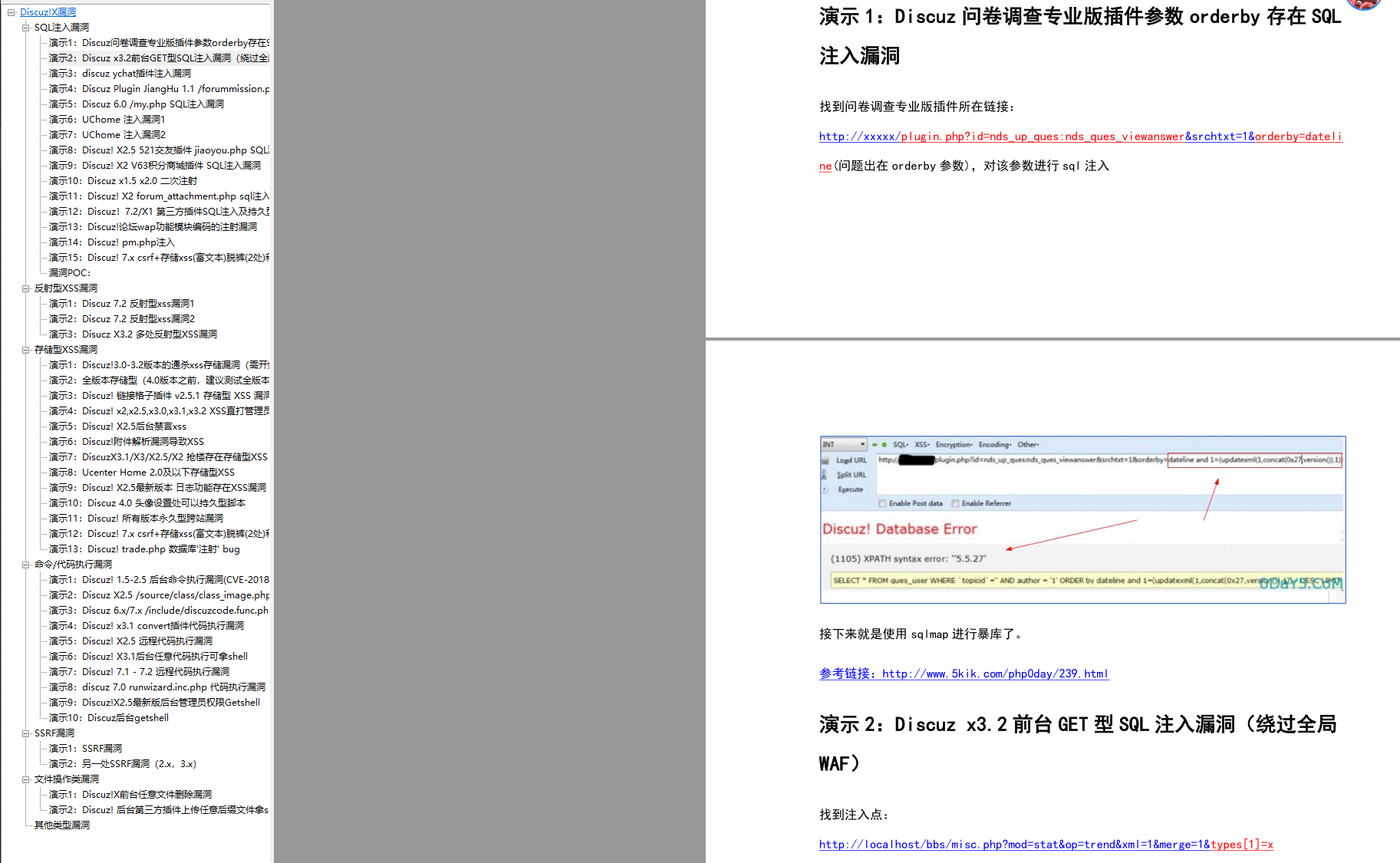Select 演示1: Discuz!X前台任意文件删除漏洞
Screen dimensions: 1400x863
[x=130, y=795]
